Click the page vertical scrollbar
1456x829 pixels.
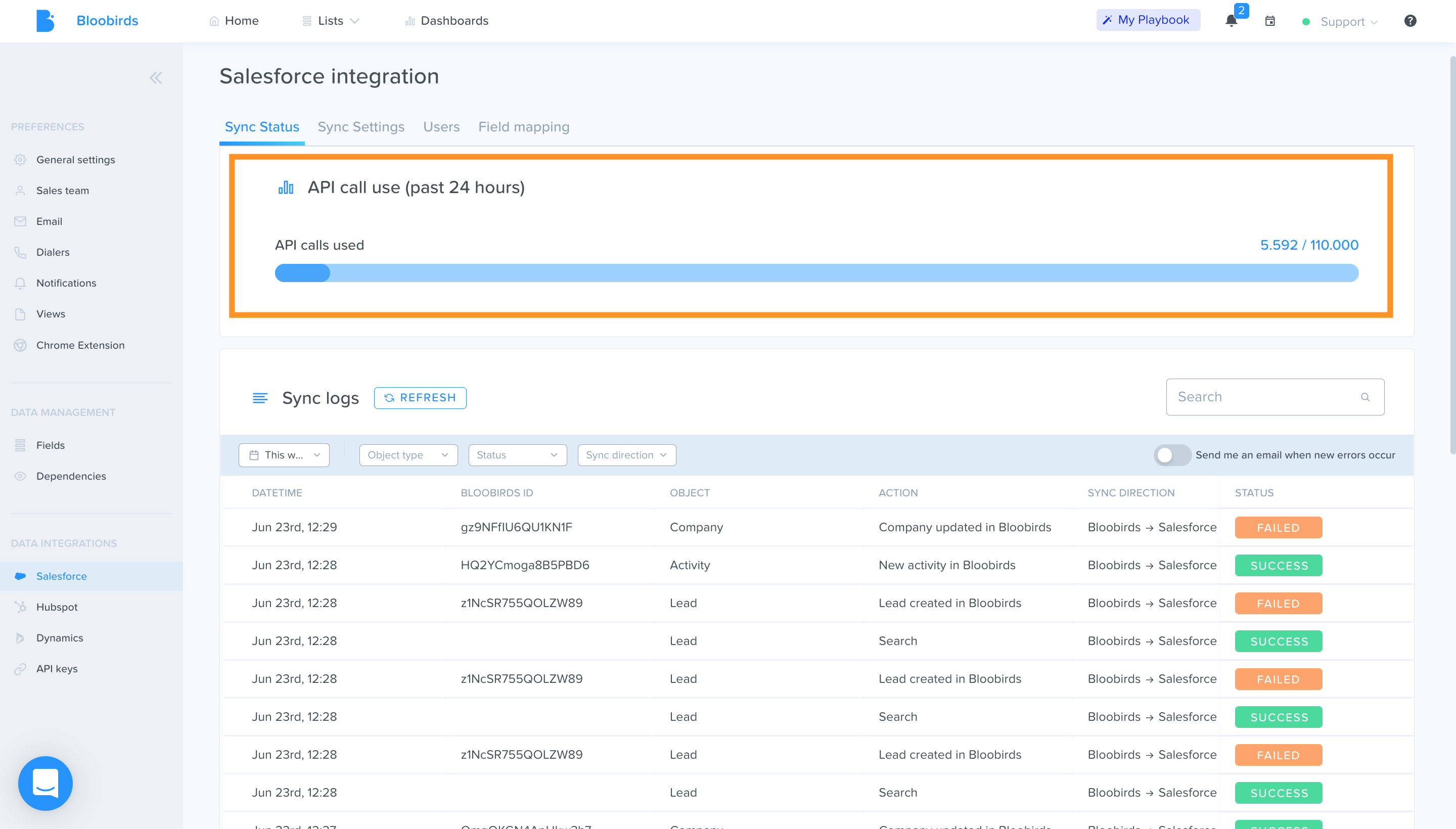click(1452, 255)
